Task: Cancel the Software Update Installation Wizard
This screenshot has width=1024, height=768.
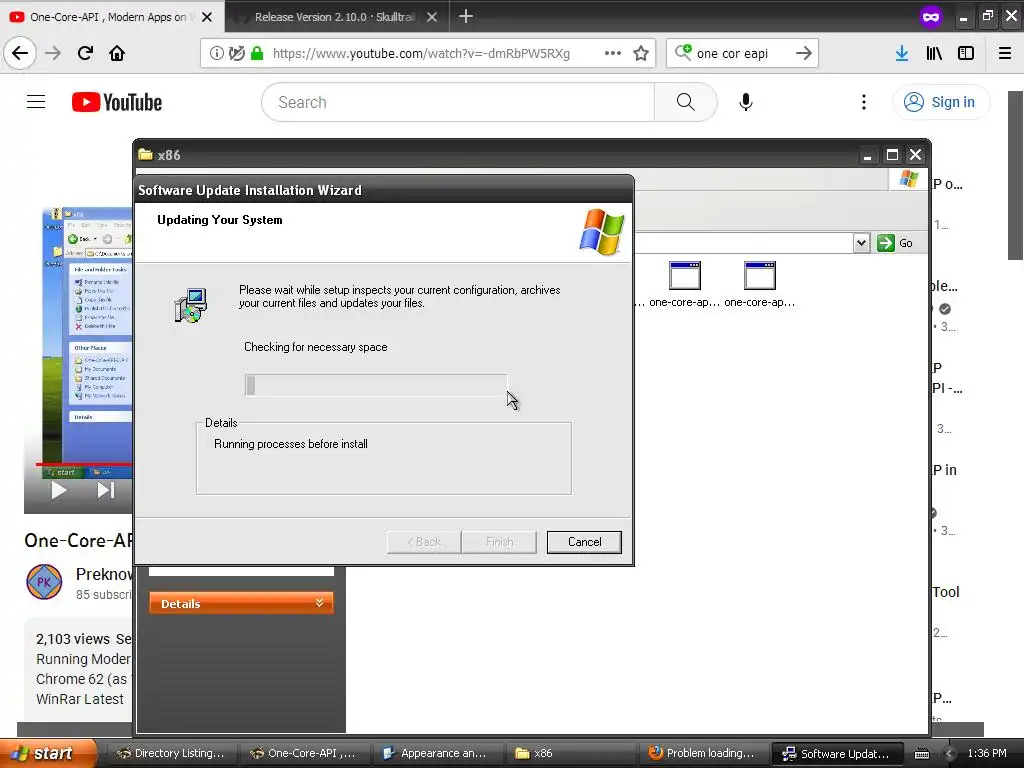Action: pyautogui.click(x=584, y=541)
